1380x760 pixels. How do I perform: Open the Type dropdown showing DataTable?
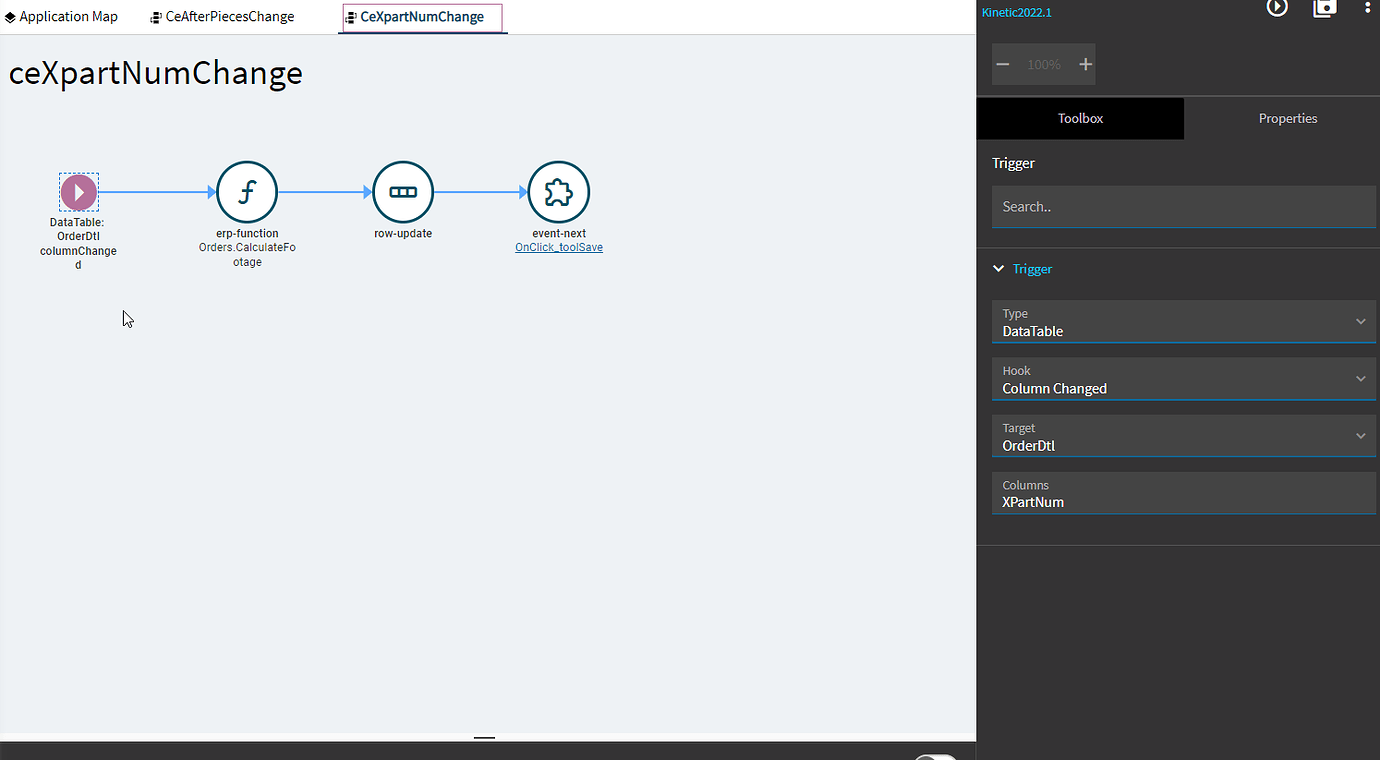[x=1184, y=322]
